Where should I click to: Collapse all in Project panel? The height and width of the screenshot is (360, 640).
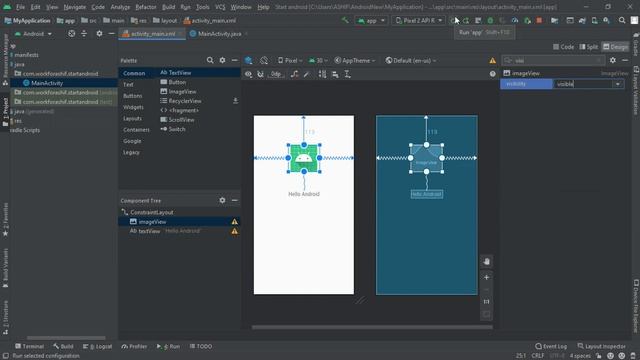84,34
